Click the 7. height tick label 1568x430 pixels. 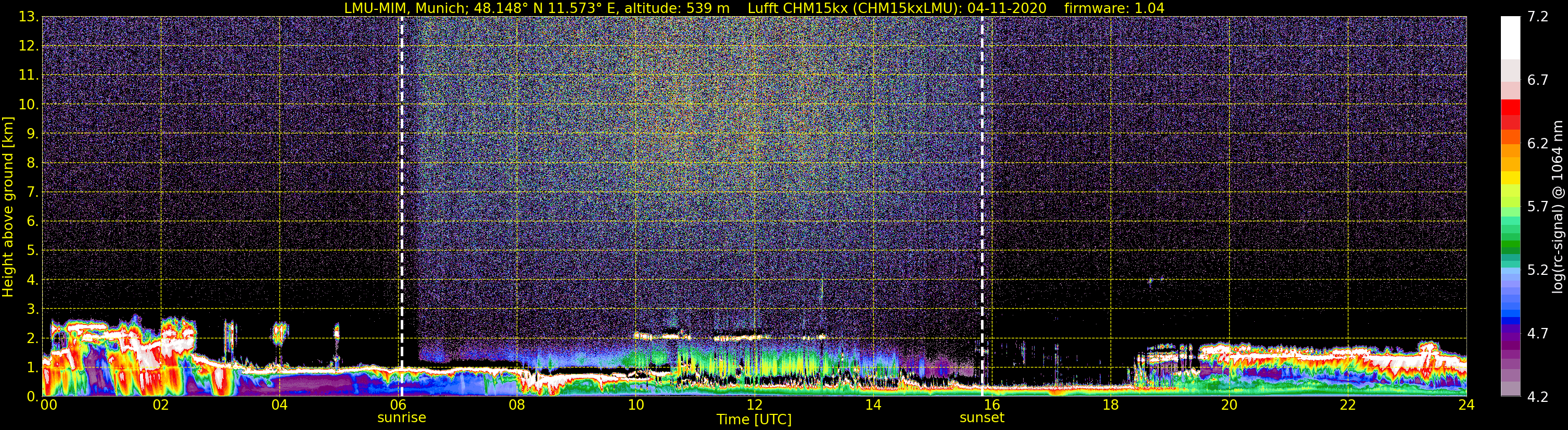32,193
